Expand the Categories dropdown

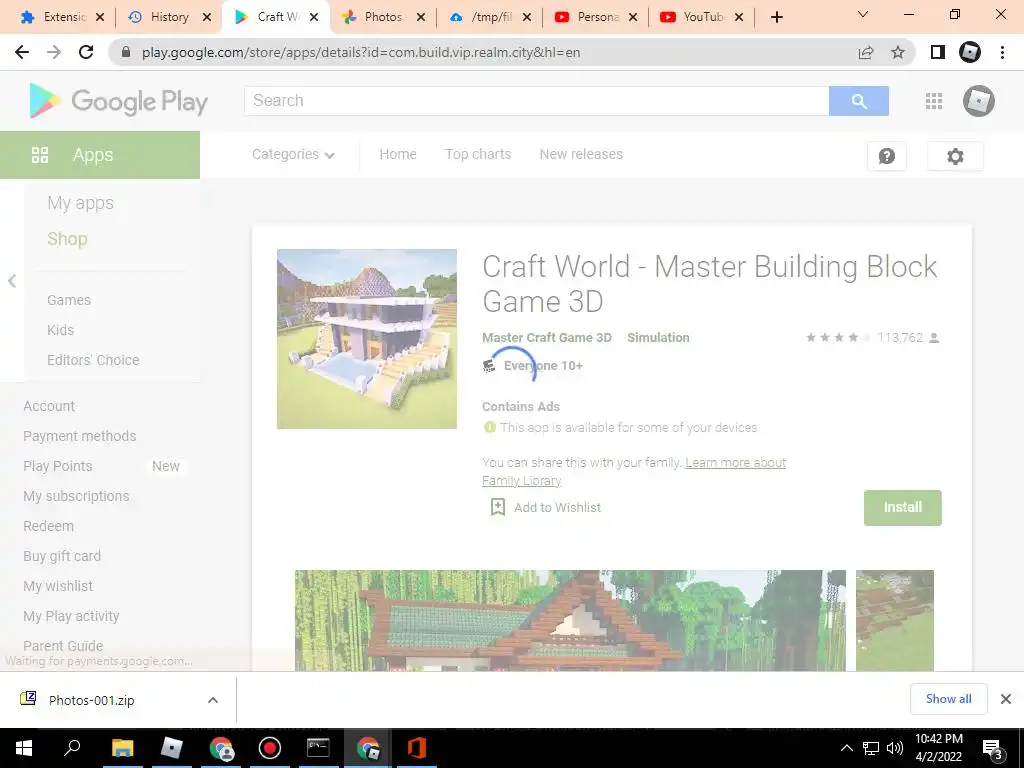point(293,154)
